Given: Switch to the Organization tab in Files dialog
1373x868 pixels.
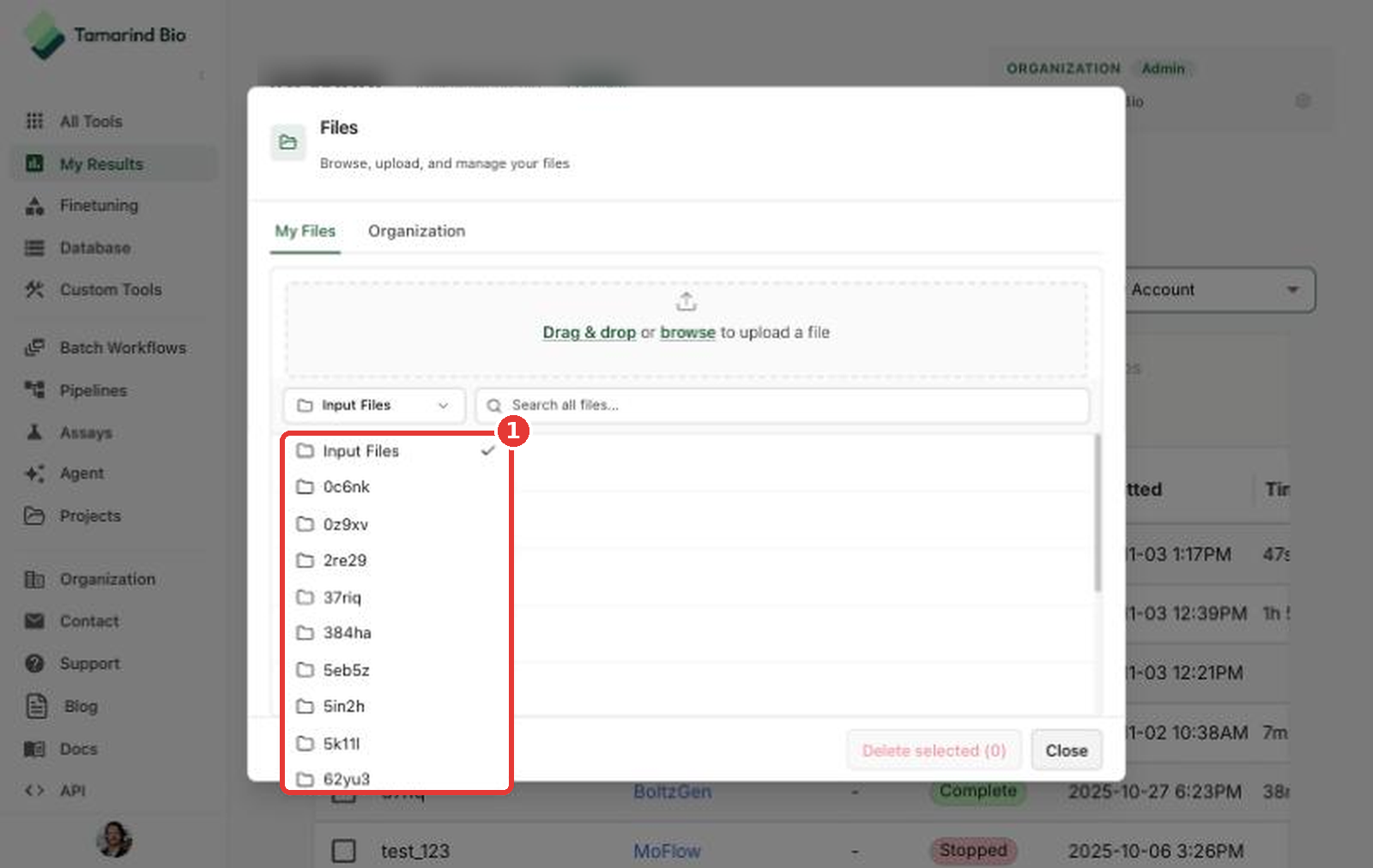Looking at the screenshot, I should tap(416, 232).
